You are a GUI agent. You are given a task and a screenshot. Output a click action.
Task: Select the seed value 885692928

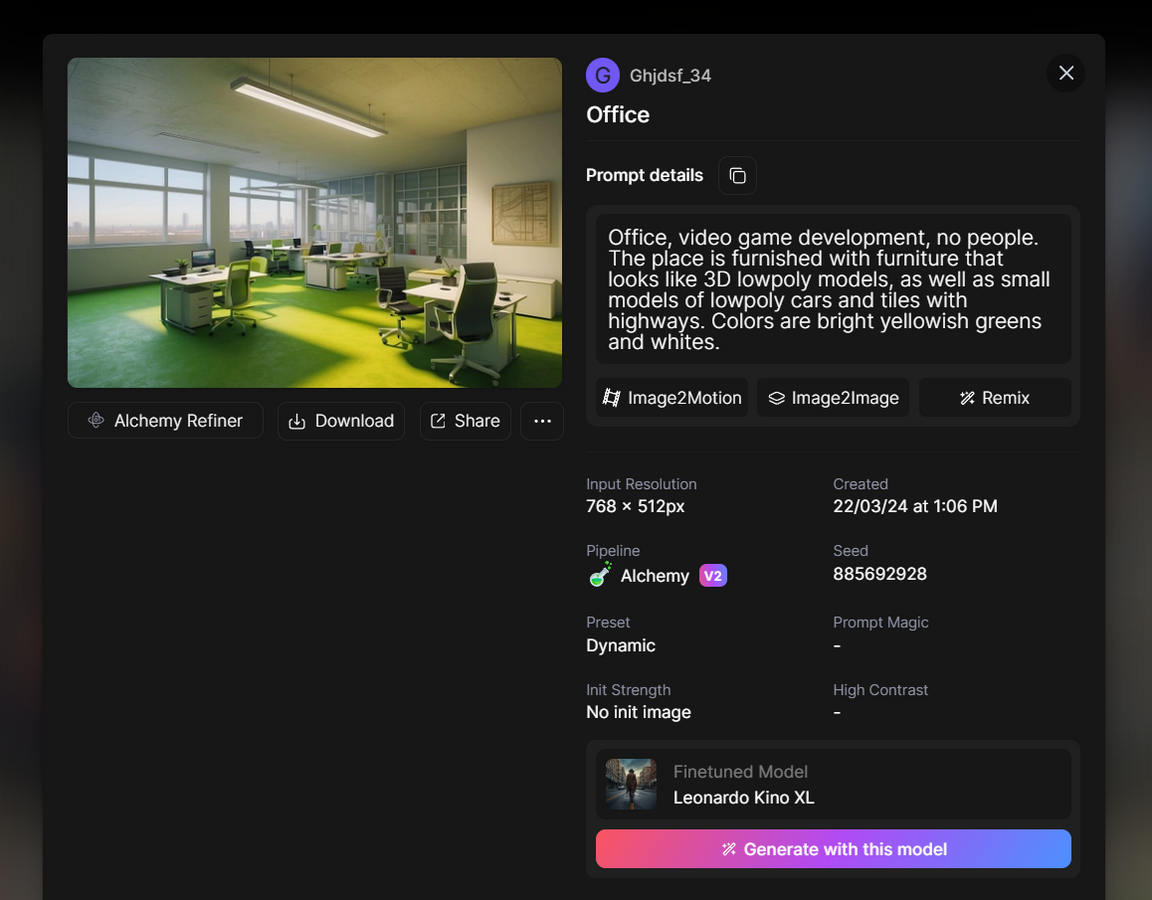(x=879, y=574)
